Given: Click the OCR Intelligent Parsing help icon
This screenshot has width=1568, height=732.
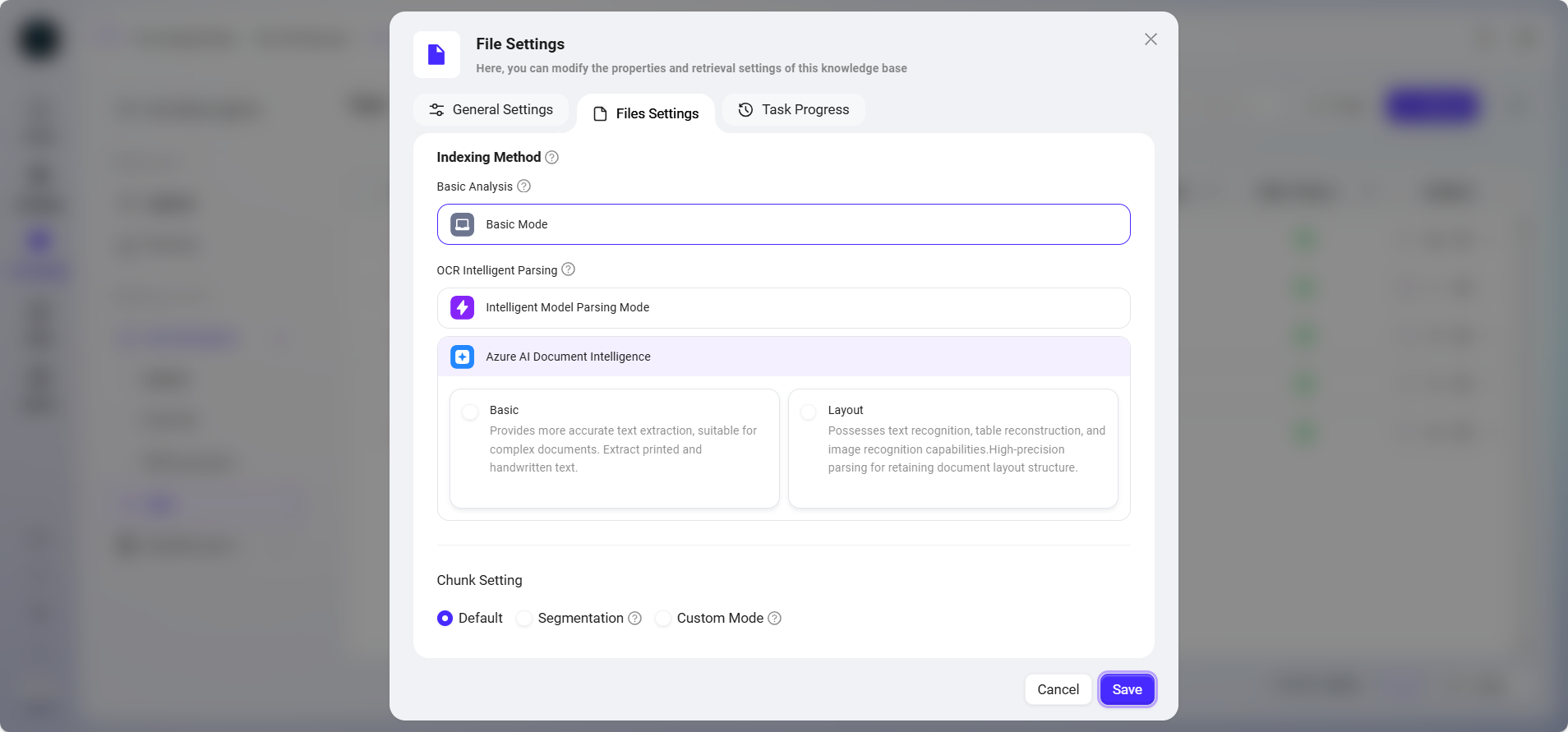Looking at the screenshot, I should pos(568,269).
